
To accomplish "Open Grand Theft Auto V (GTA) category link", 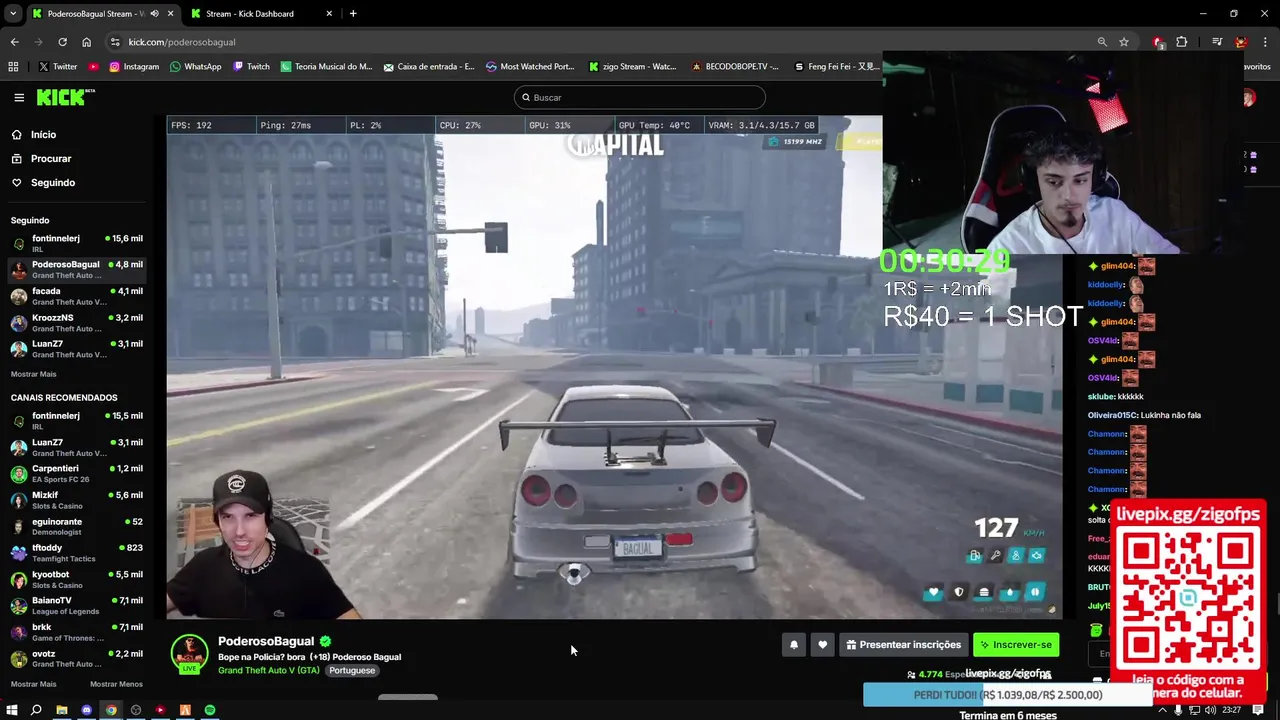I will (x=269, y=670).
